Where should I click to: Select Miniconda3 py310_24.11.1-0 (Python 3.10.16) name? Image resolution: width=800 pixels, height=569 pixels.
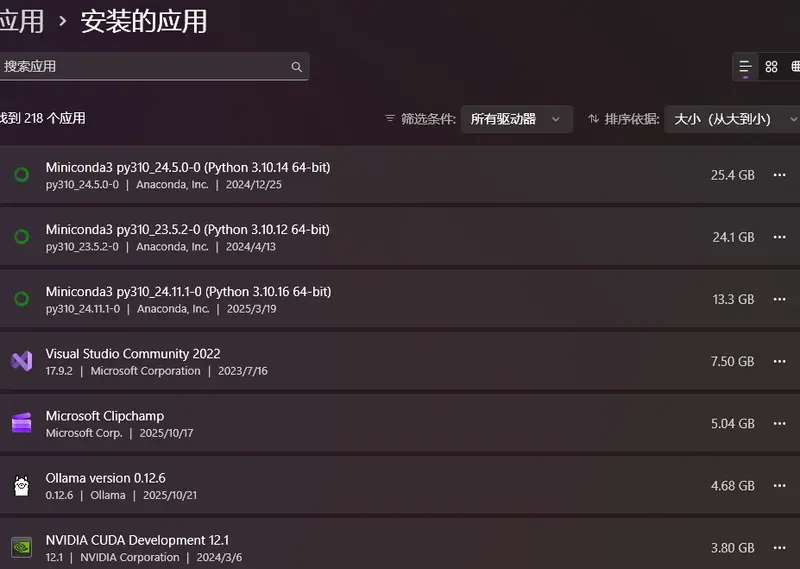click(x=188, y=292)
